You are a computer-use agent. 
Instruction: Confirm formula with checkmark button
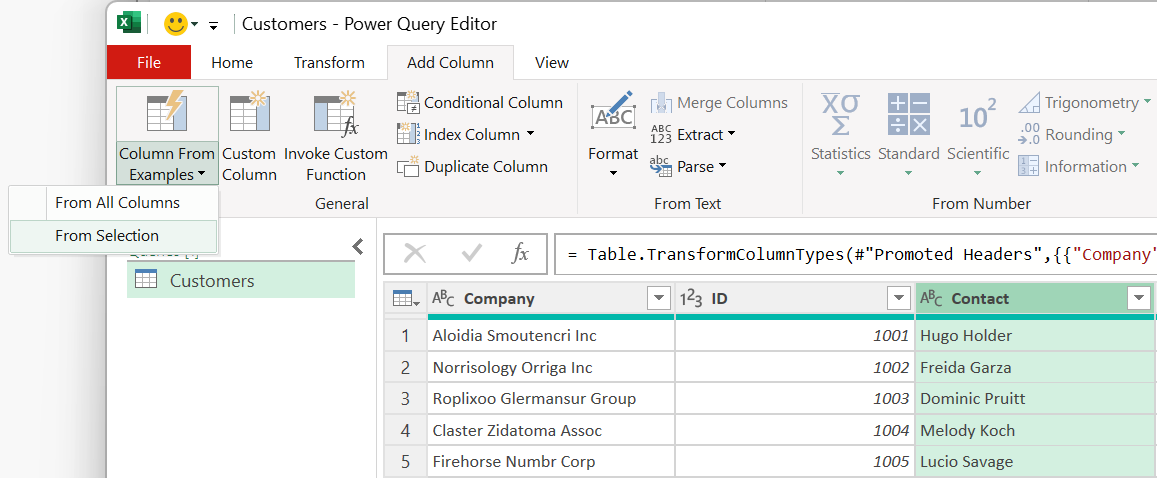coord(472,254)
